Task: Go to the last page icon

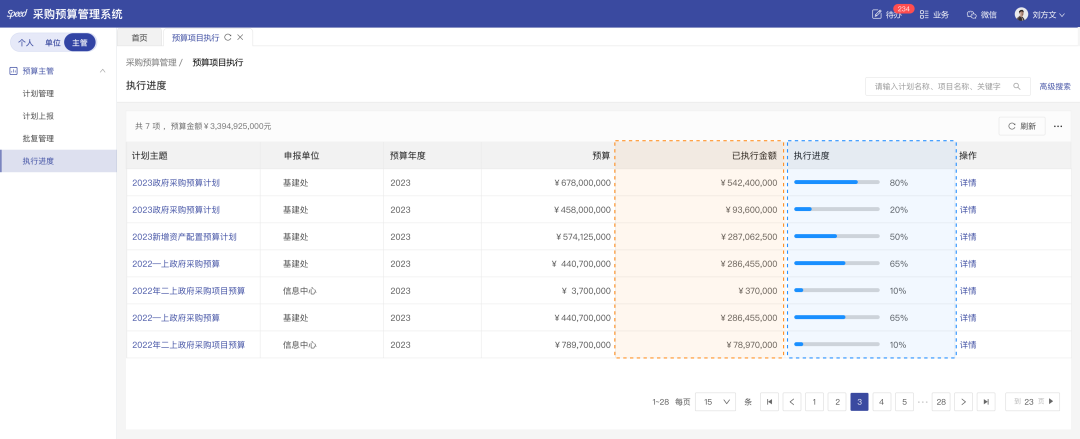Action: coord(986,402)
